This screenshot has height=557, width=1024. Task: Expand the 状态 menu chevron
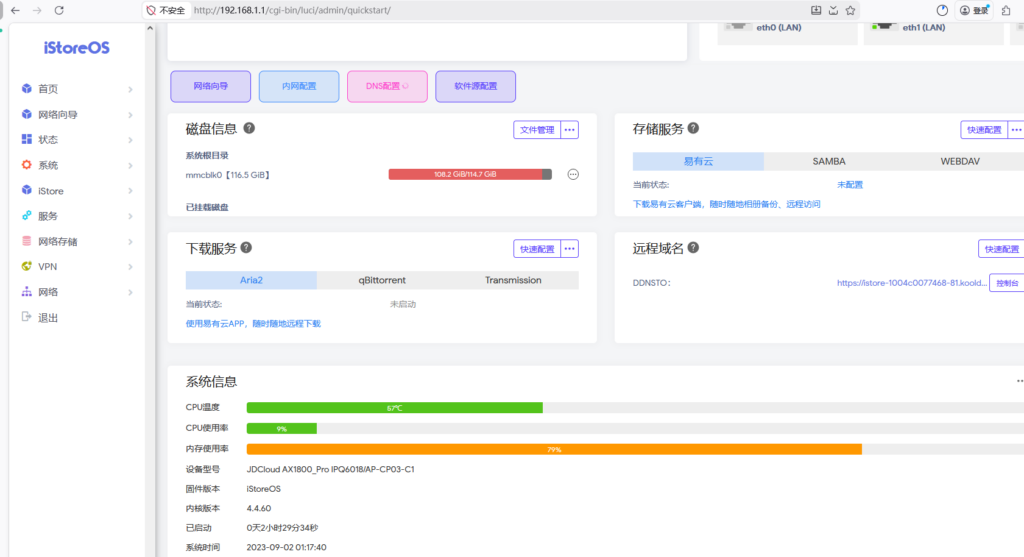[131, 140]
